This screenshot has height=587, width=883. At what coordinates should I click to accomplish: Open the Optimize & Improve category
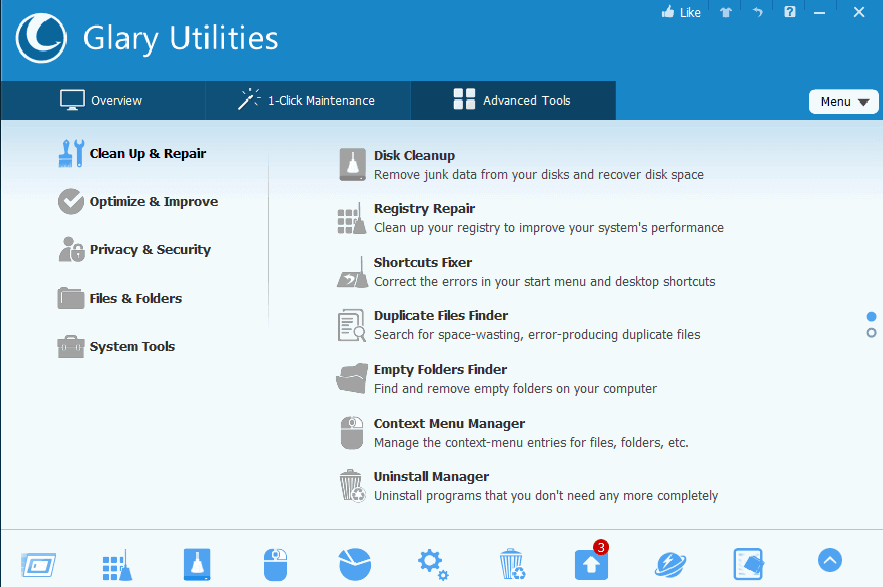tap(138, 201)
